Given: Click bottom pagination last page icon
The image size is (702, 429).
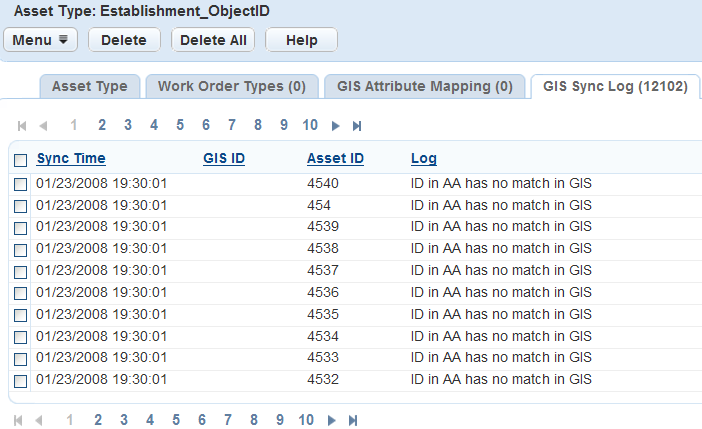Looking at the screenshot, I should coord(353,420).
